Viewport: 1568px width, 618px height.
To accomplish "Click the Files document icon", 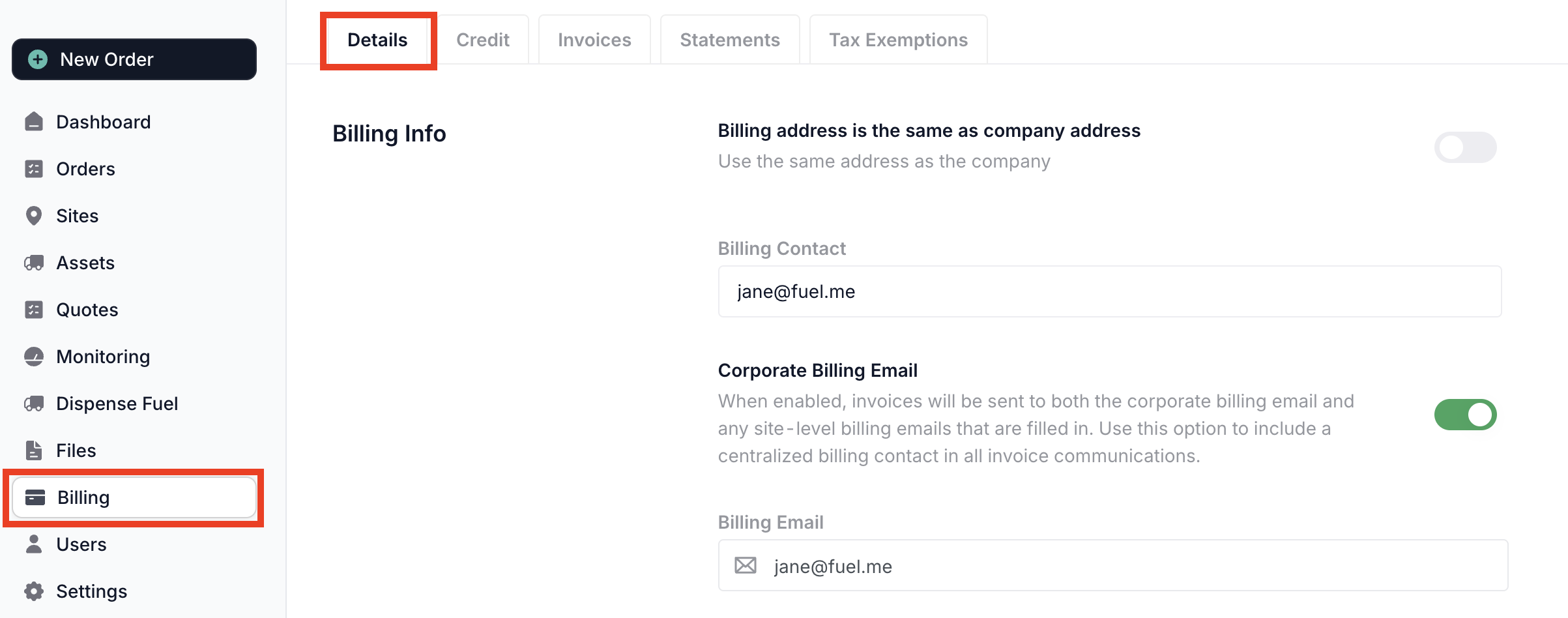I will 34,450.
